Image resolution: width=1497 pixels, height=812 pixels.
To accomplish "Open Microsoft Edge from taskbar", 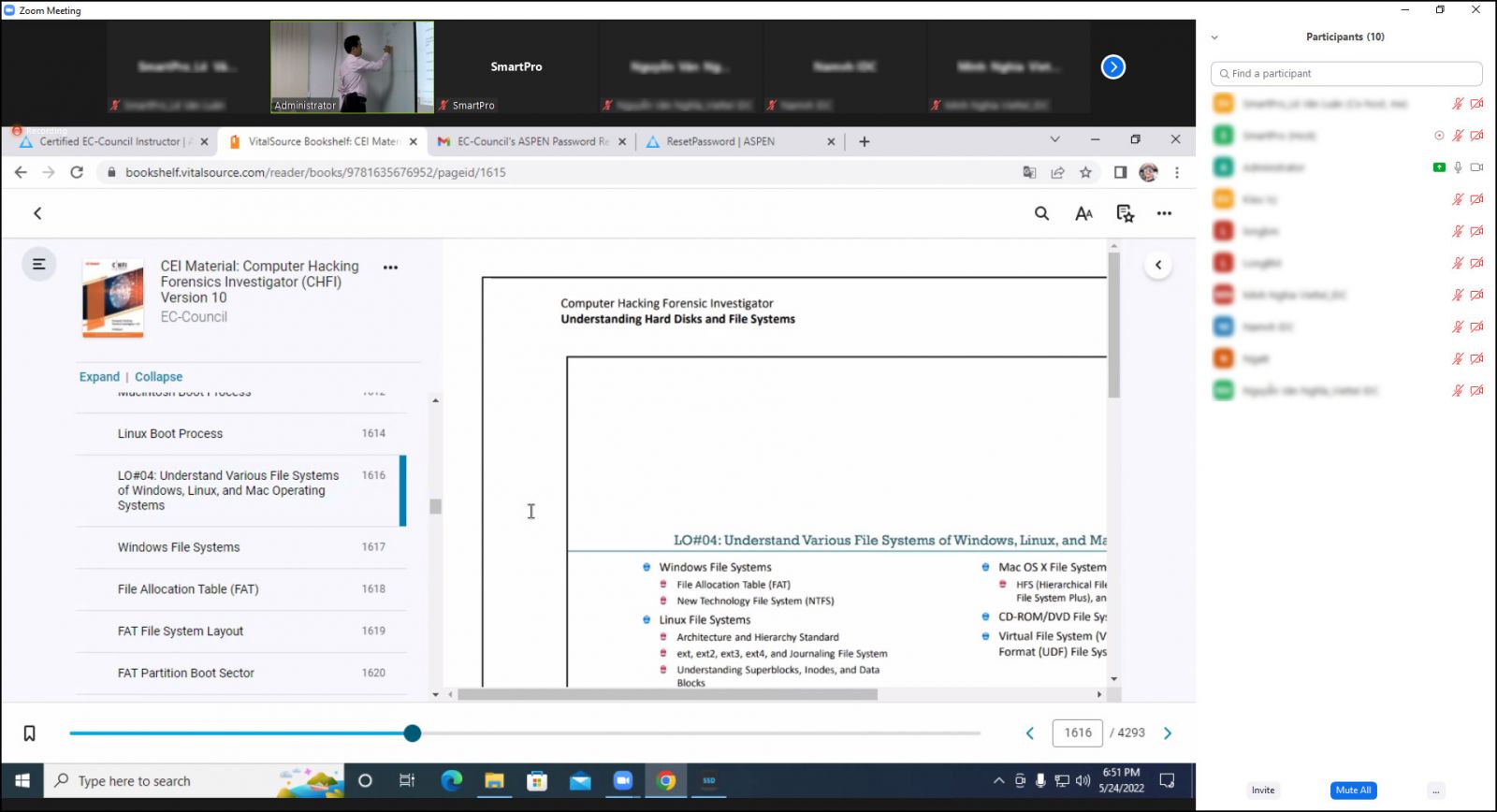I will (x=451, y=781).
